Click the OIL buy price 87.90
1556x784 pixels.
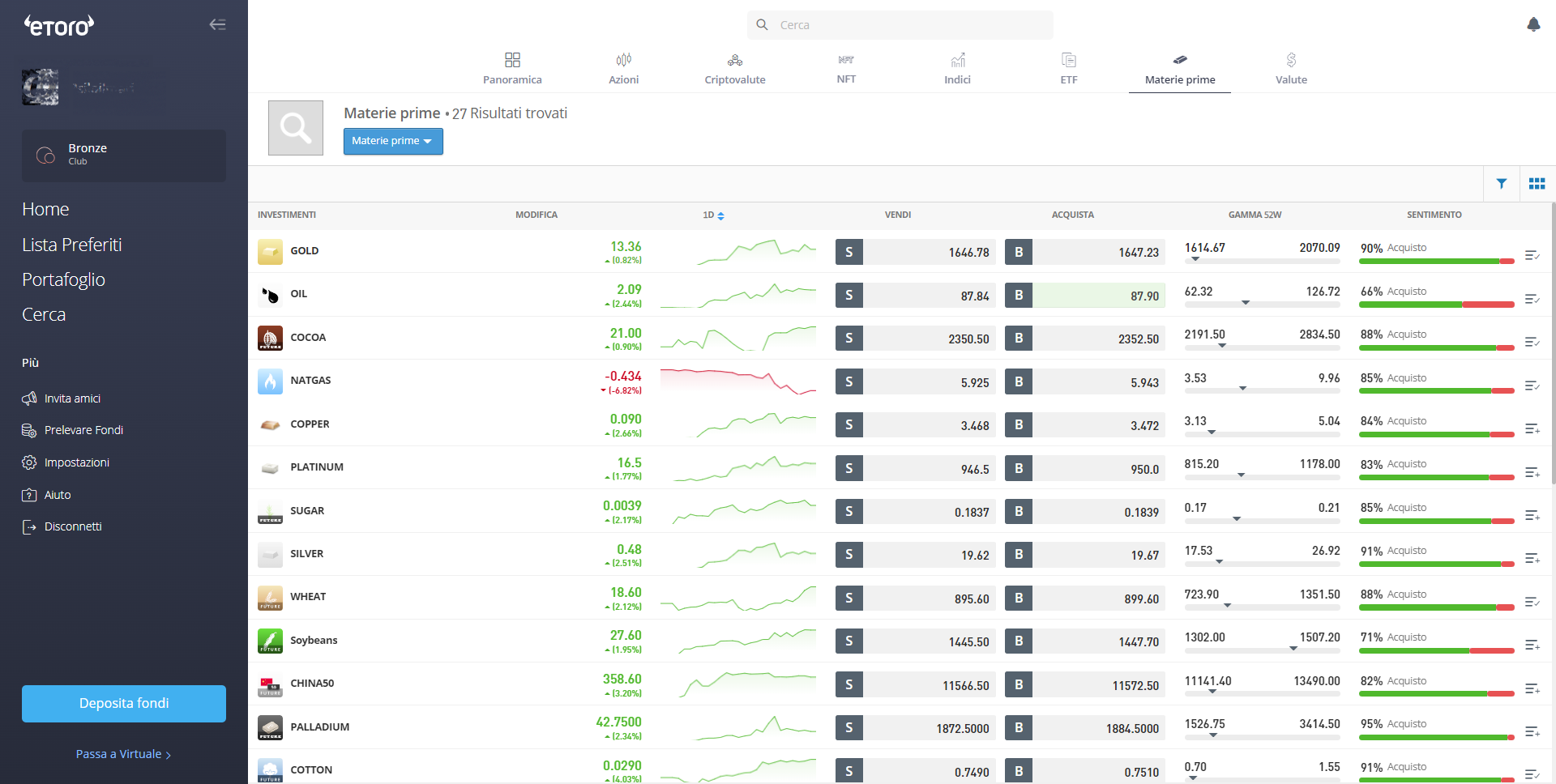click(x=1099, y=296)
